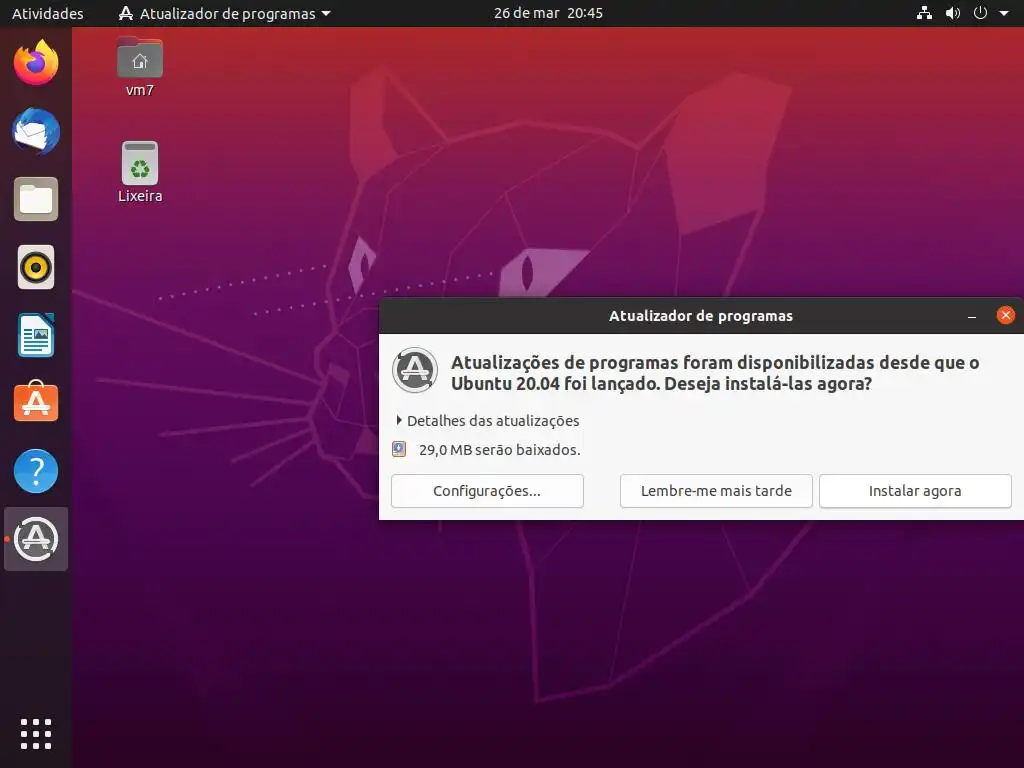Launch Rhythmbox music player
1024x768 pixels.
click(36, 267)
